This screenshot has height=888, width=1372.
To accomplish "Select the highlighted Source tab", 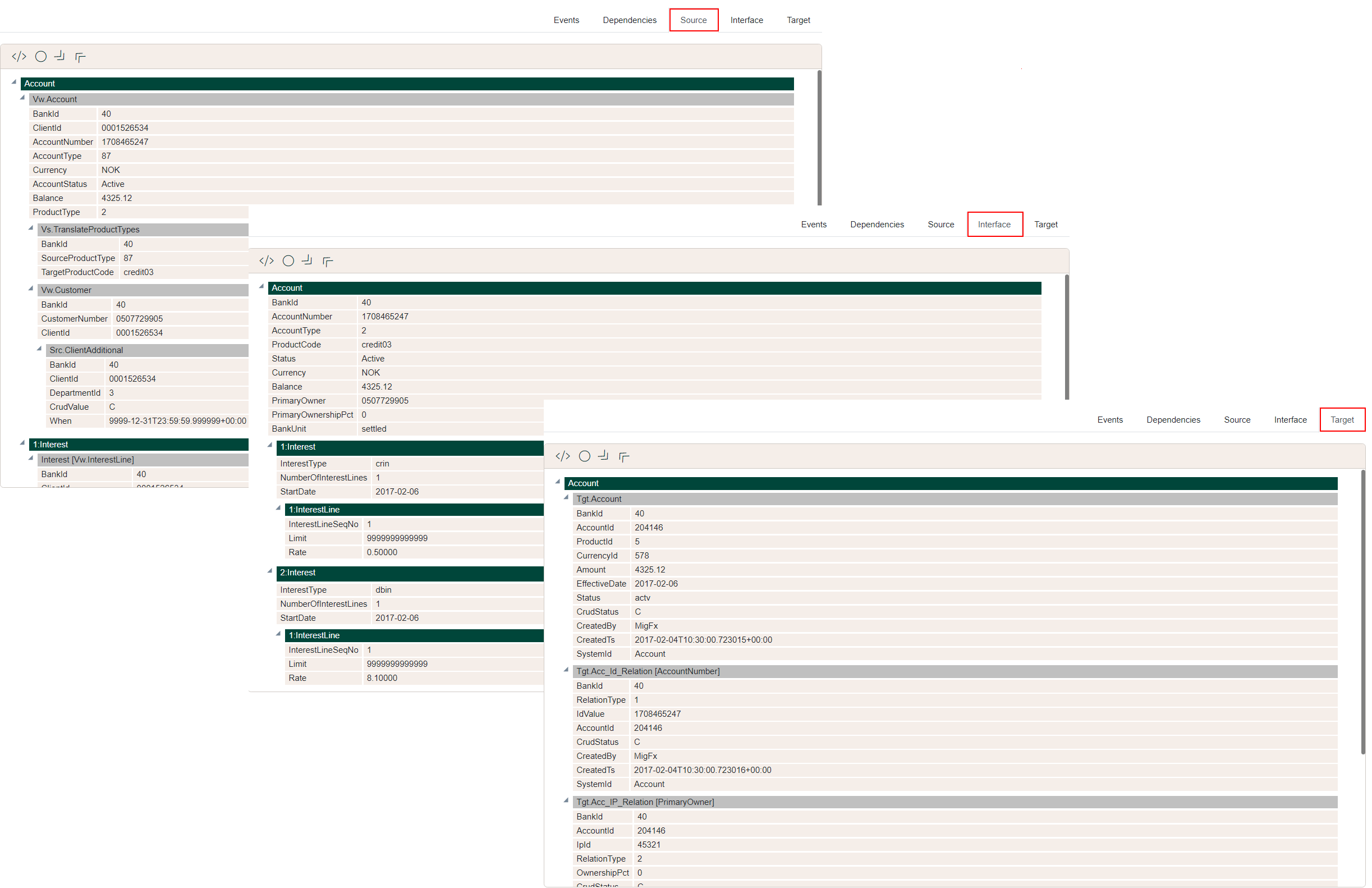I will (694, 20).
